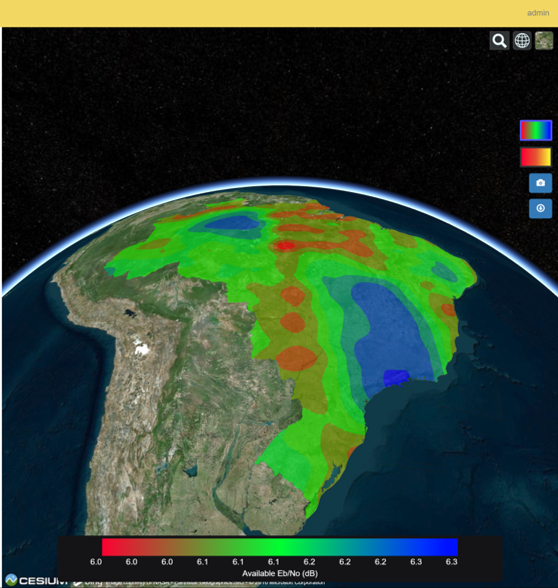The image size is (558, 588).
Task: Click the Eb/No color gradient legend bar
Action: pos(280,547)
